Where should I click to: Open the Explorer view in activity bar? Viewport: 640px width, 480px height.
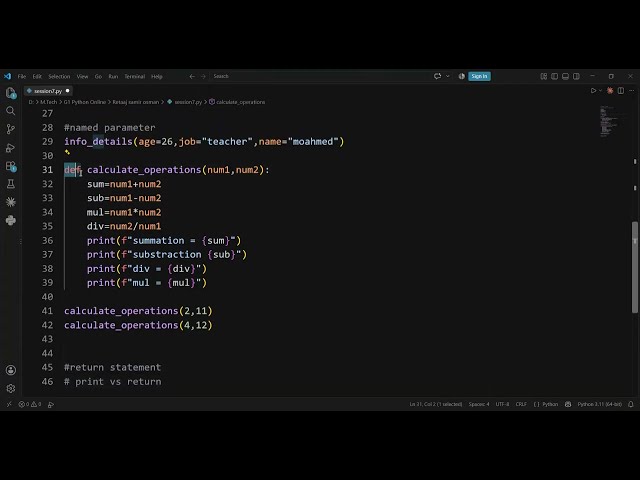[x=11, y=93]
